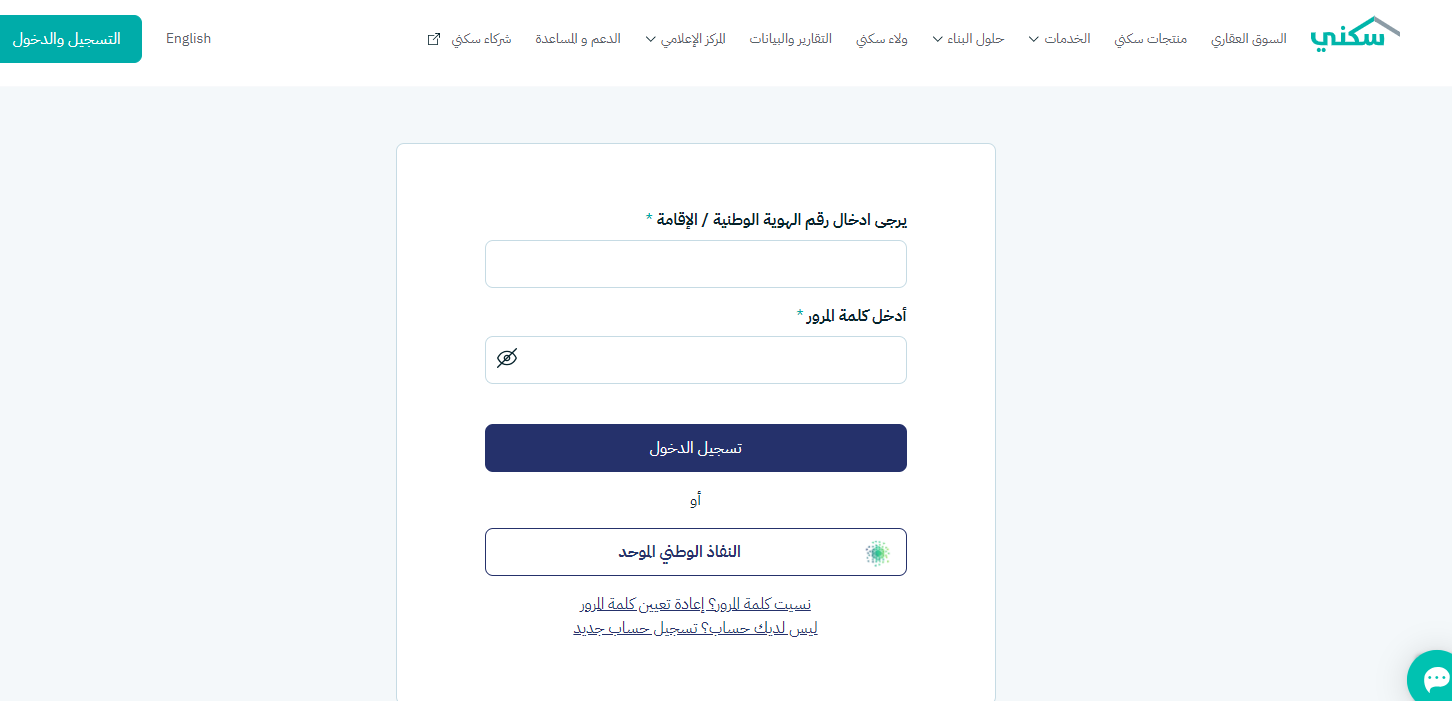Open التقارير والبيانات menu item
Screen dimensions: 1452x701
point(791,39)
